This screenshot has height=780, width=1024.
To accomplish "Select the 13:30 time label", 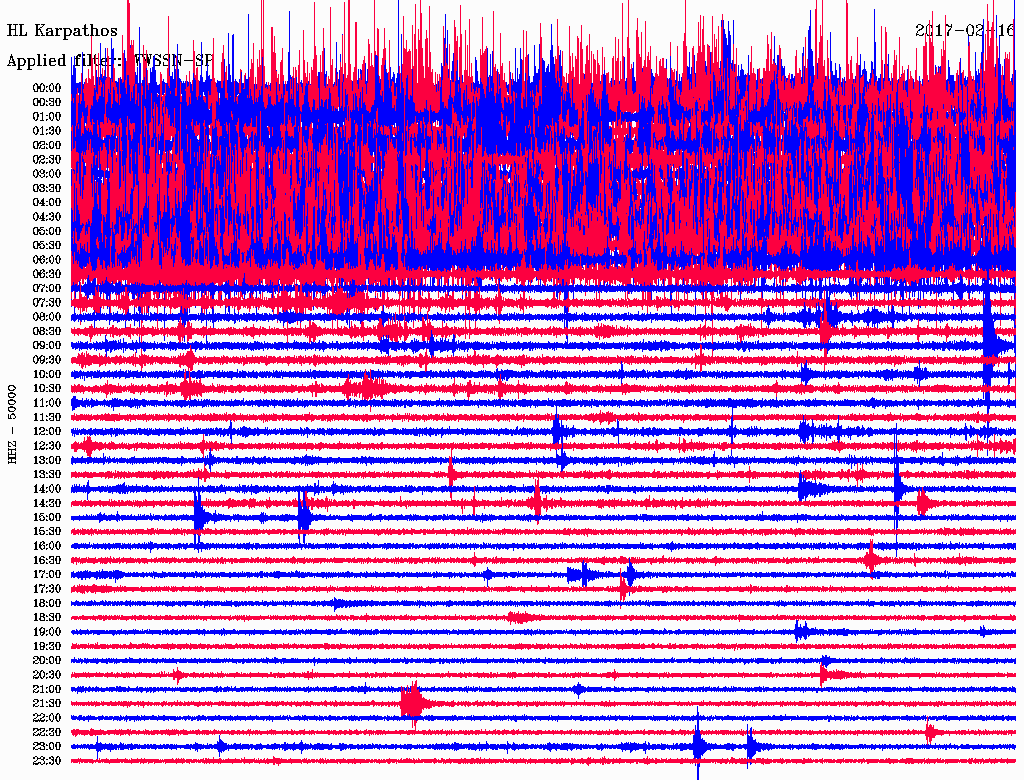I will tap(47, 474).
